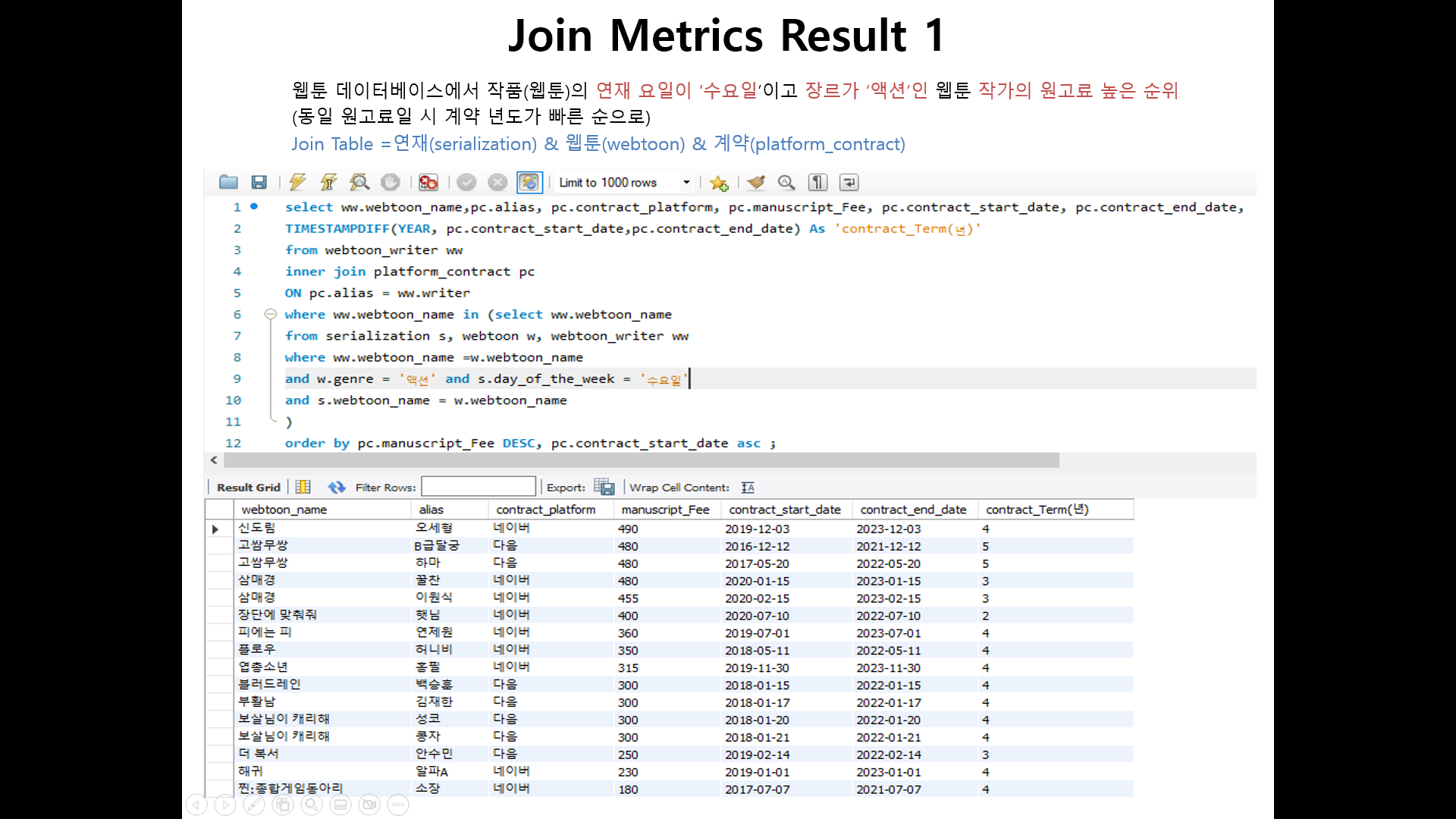Toggle word wrap icon in the editor toolbar
Screen dimensions: 1456x819
coord(849,182)
